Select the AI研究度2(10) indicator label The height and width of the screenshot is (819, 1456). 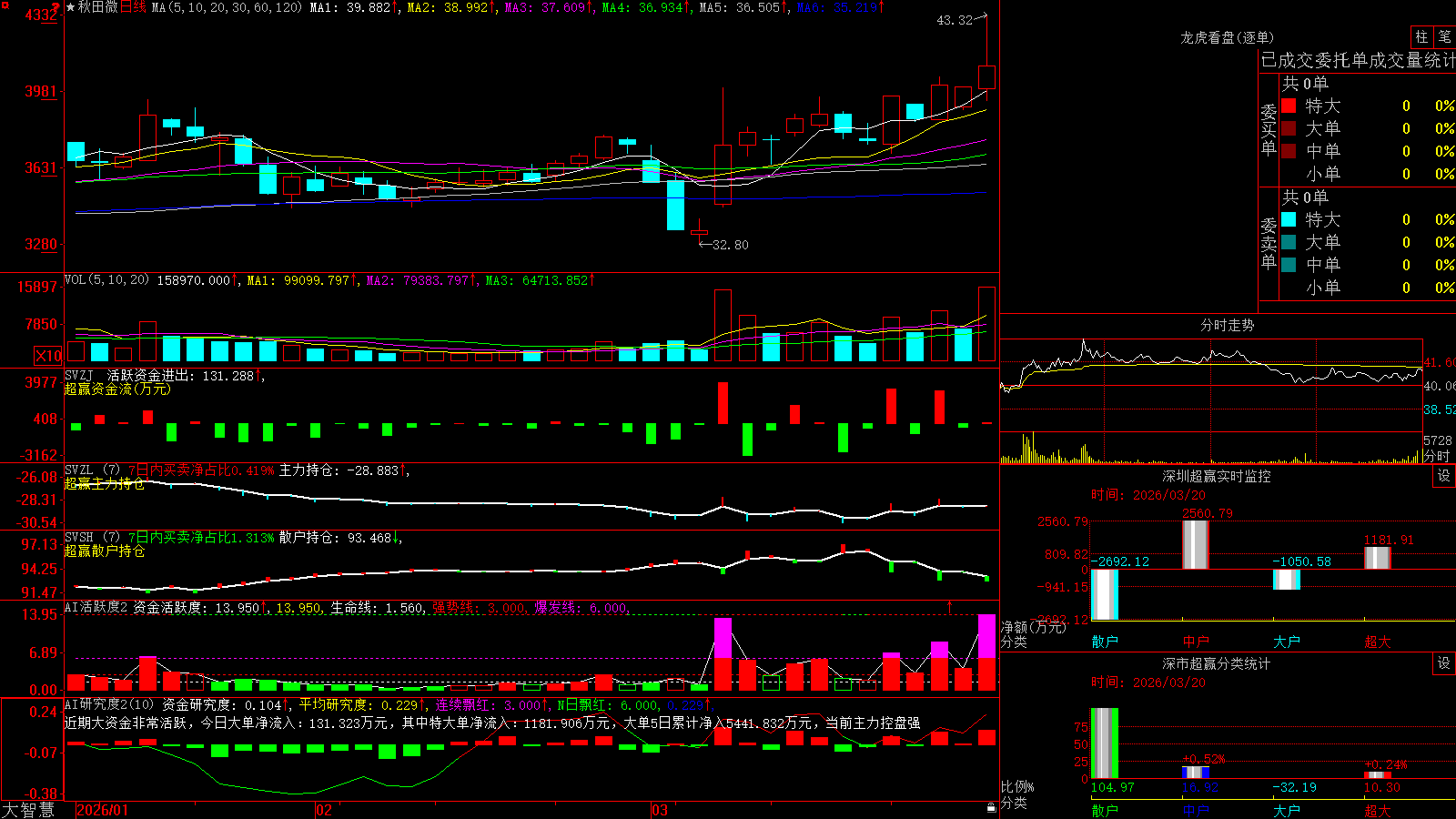[x=109, y=704]
